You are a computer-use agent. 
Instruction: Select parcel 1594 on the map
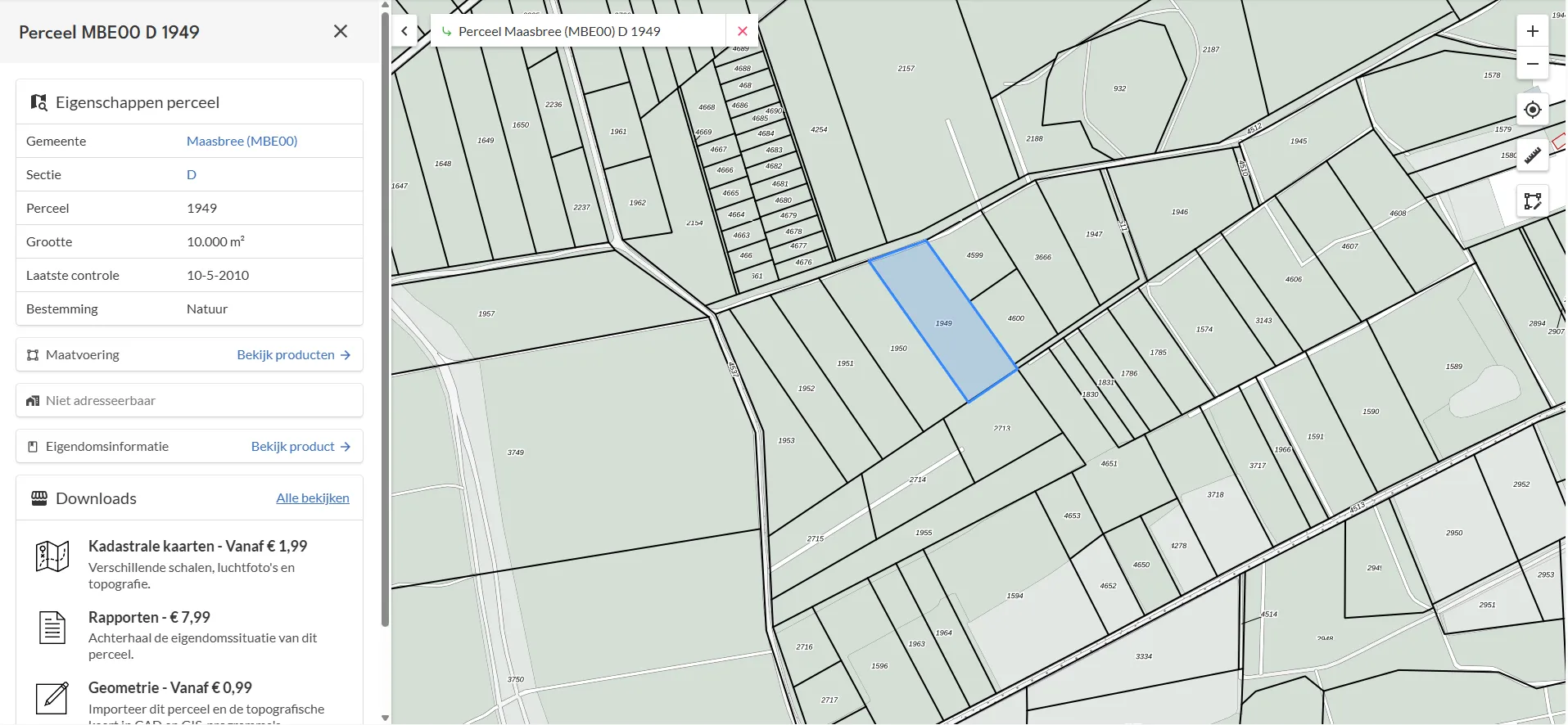coord(1015,596)
